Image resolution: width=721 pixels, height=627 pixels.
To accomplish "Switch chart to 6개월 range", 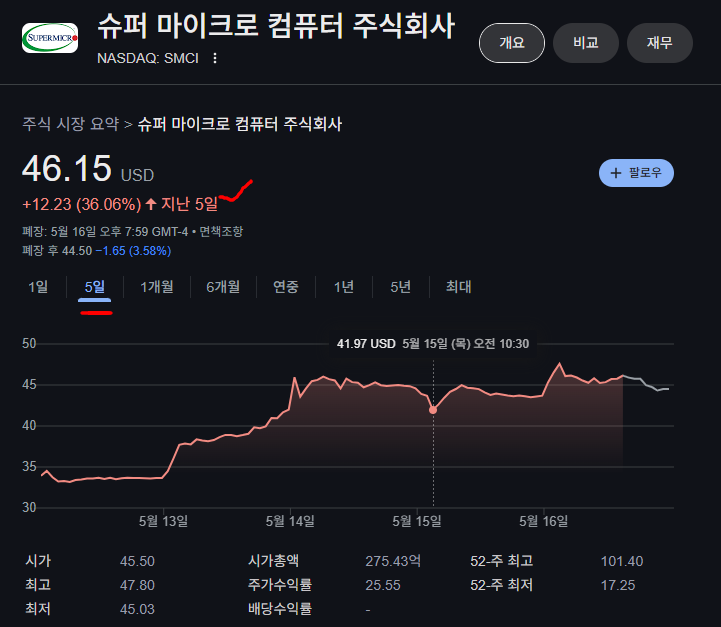I will (223, 287).
